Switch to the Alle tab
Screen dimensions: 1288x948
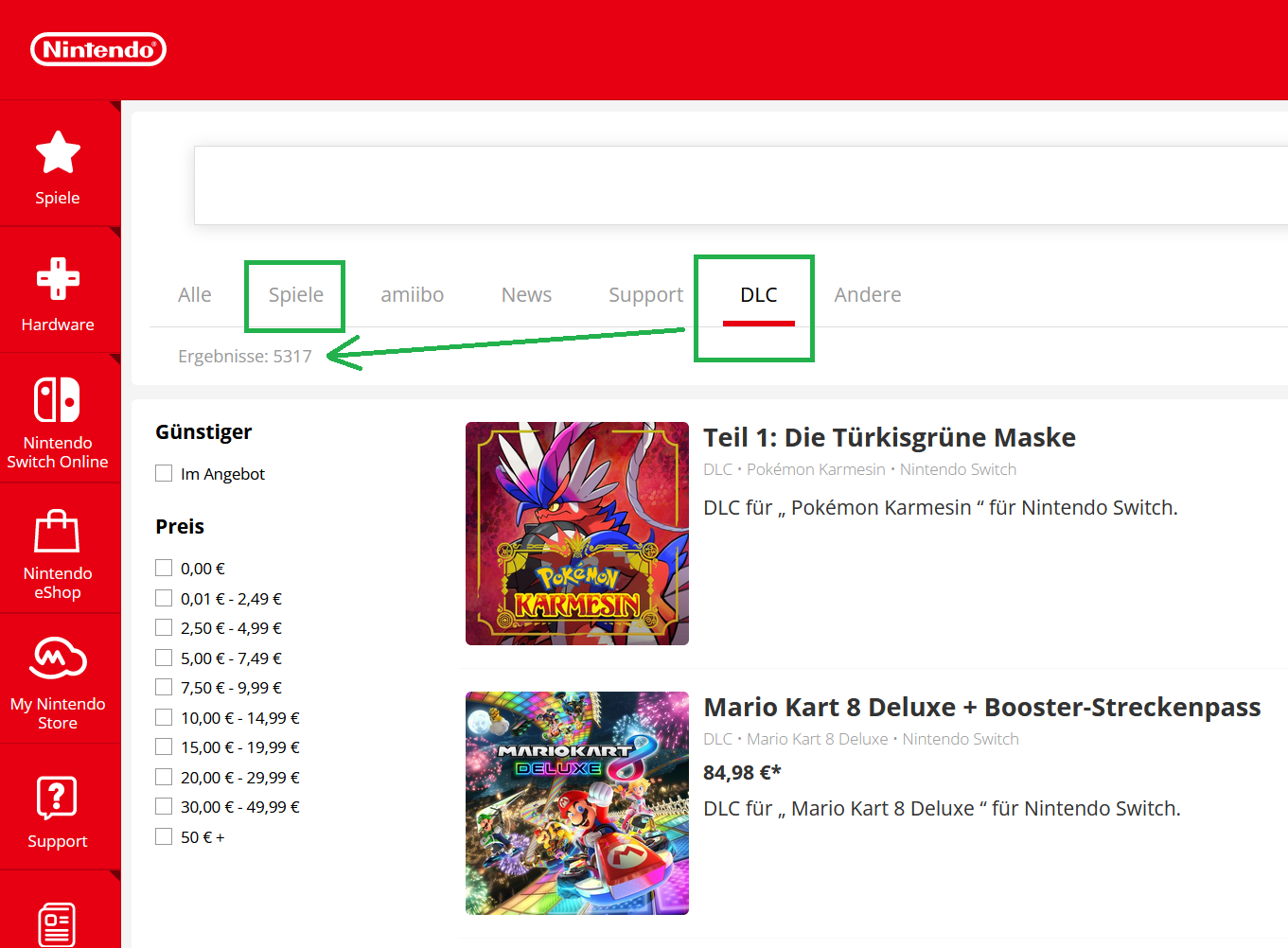[195, 294]
